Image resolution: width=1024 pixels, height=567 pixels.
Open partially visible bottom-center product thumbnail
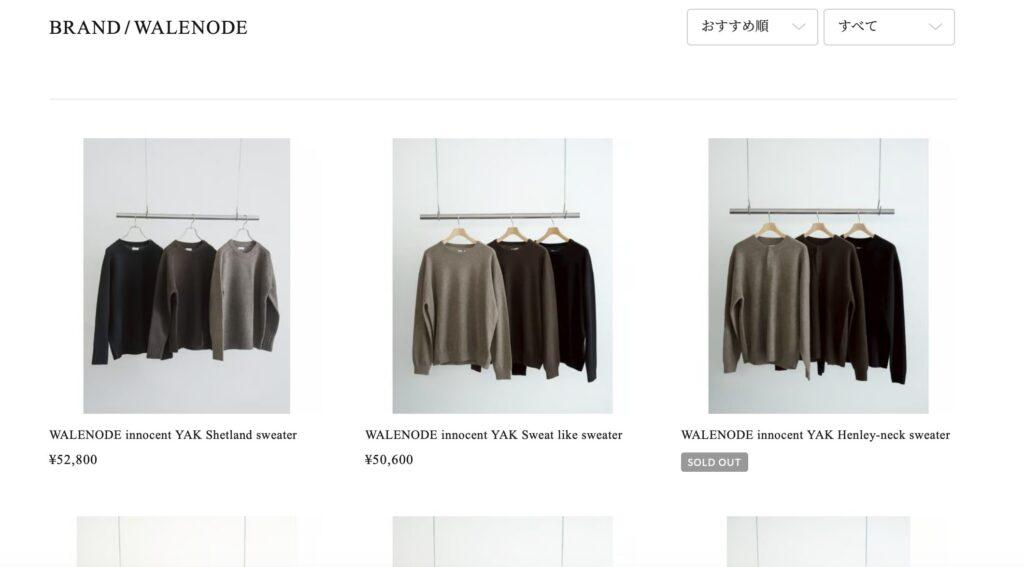502,542
